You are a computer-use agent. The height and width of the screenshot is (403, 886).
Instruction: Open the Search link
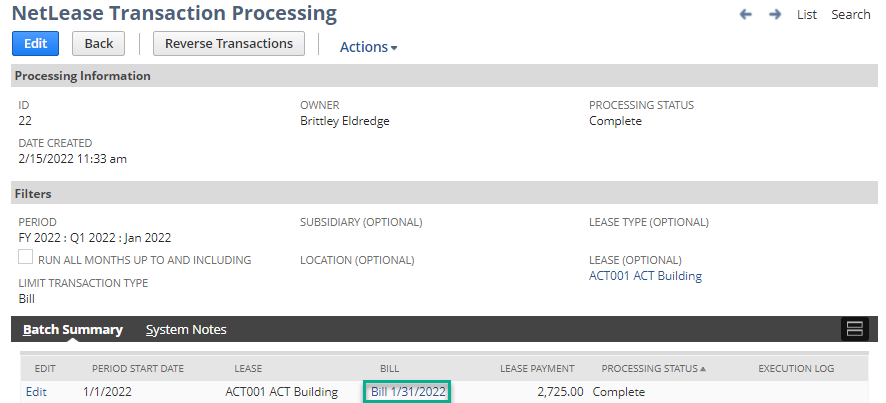click(x=850, y=15)
